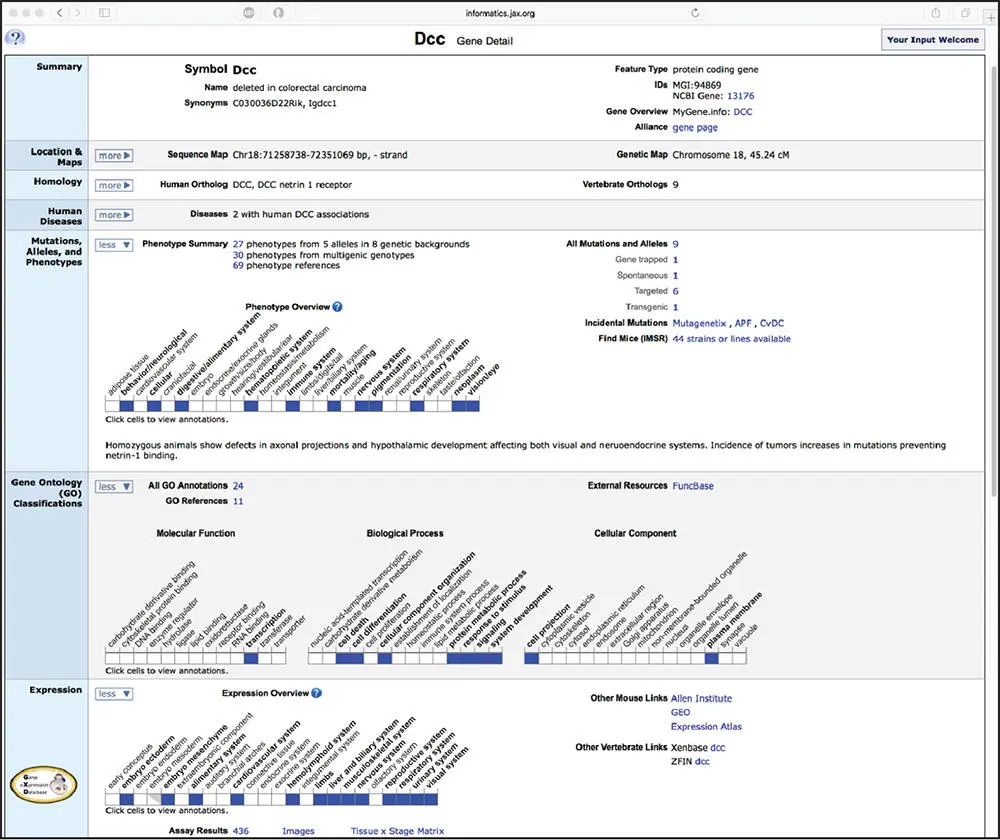Go forward in browser history

click(x=78, y=13)
